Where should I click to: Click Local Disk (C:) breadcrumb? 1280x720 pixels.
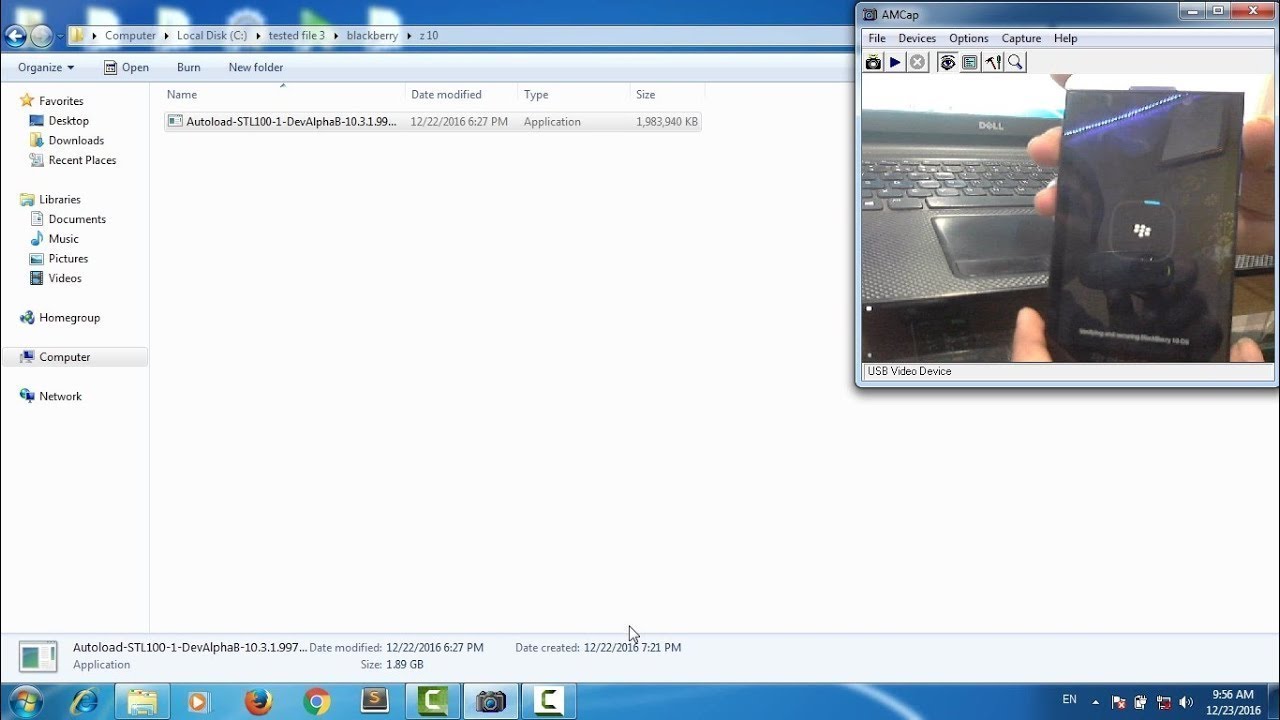coord(211,35)
